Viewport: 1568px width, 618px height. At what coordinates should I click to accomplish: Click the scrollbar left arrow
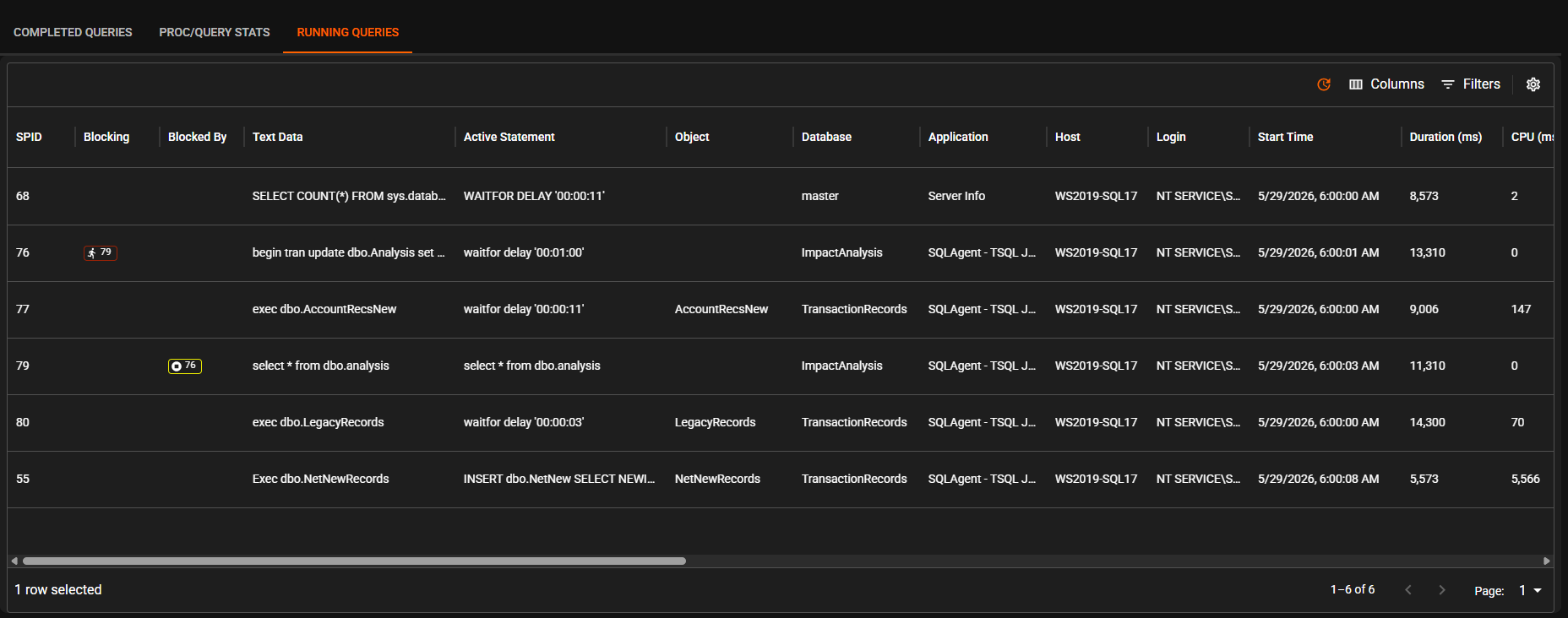14,561
